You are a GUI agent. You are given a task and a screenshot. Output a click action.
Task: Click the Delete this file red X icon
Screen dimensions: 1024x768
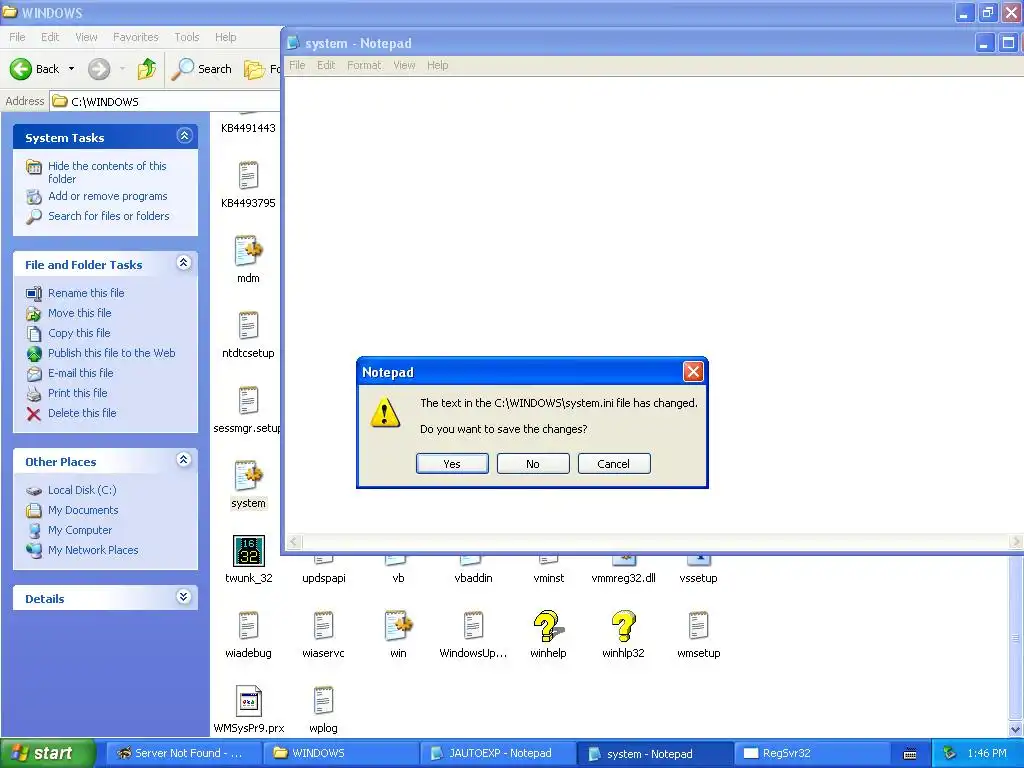[x=34, y=413]
